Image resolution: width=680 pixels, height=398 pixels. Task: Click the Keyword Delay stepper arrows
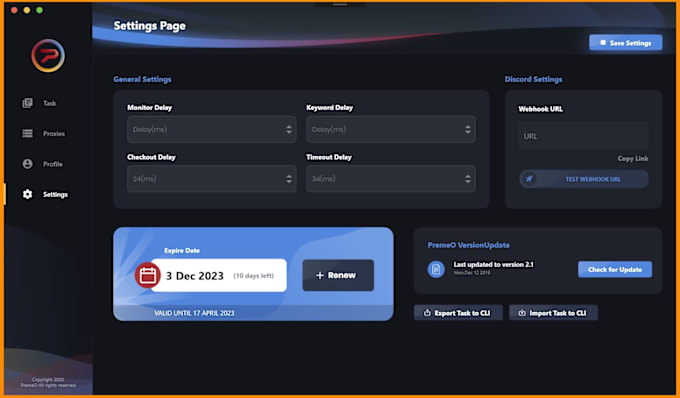[468, 129]
